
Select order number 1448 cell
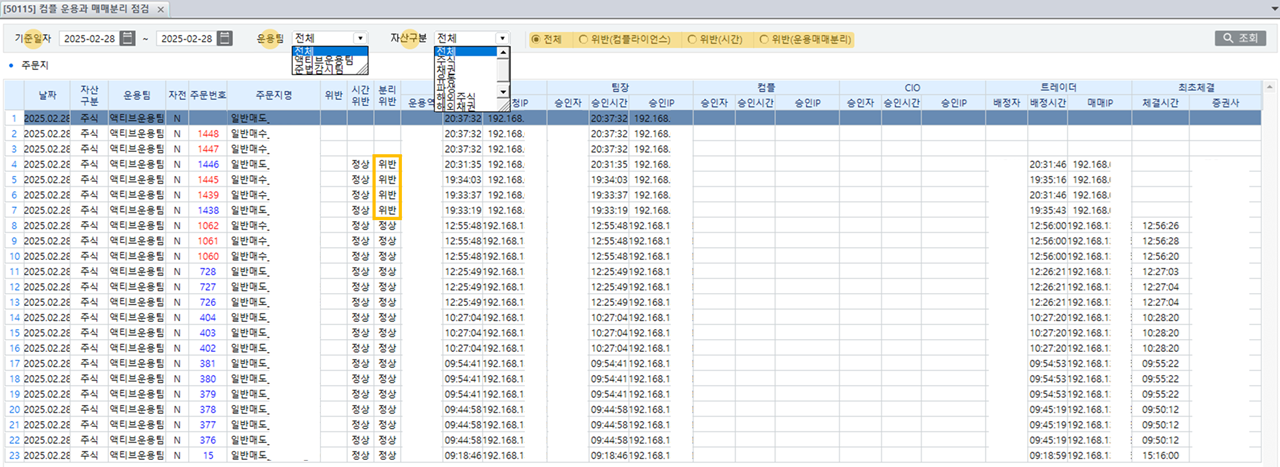pos(208,133)
